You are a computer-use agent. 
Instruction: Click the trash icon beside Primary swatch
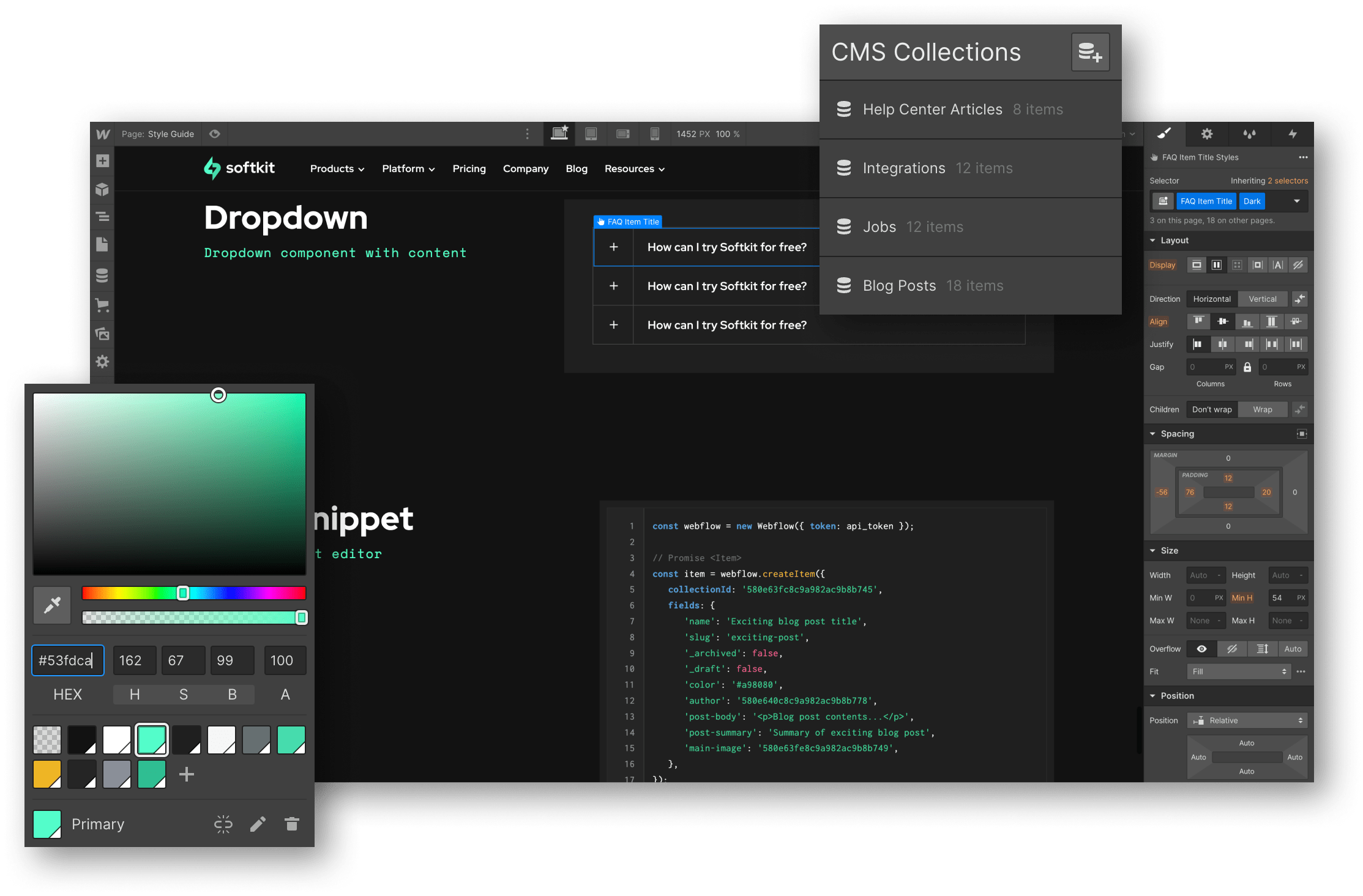[x=292, y=824]
